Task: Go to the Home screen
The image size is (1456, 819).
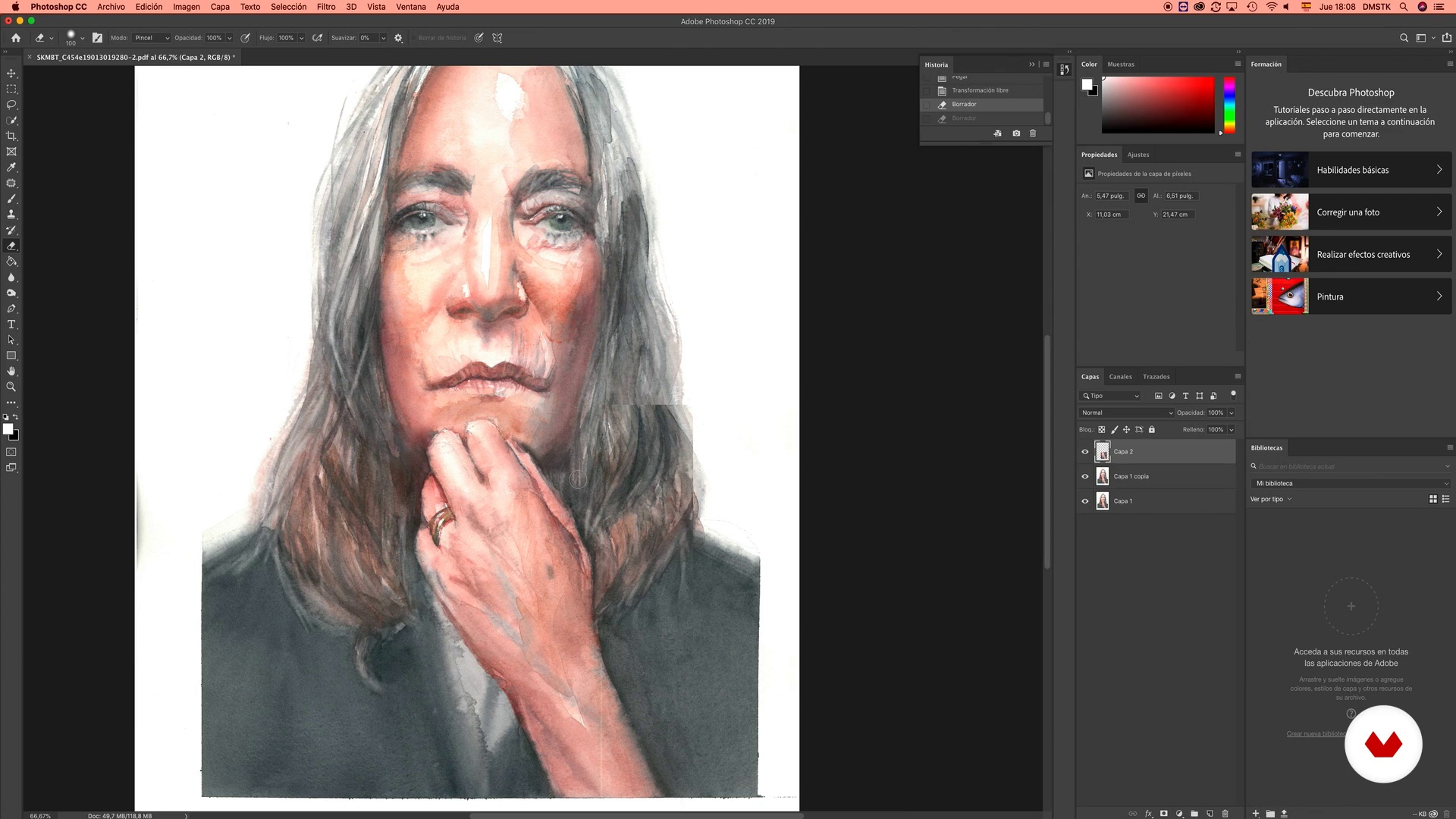Action: click(x=15, y=38)
